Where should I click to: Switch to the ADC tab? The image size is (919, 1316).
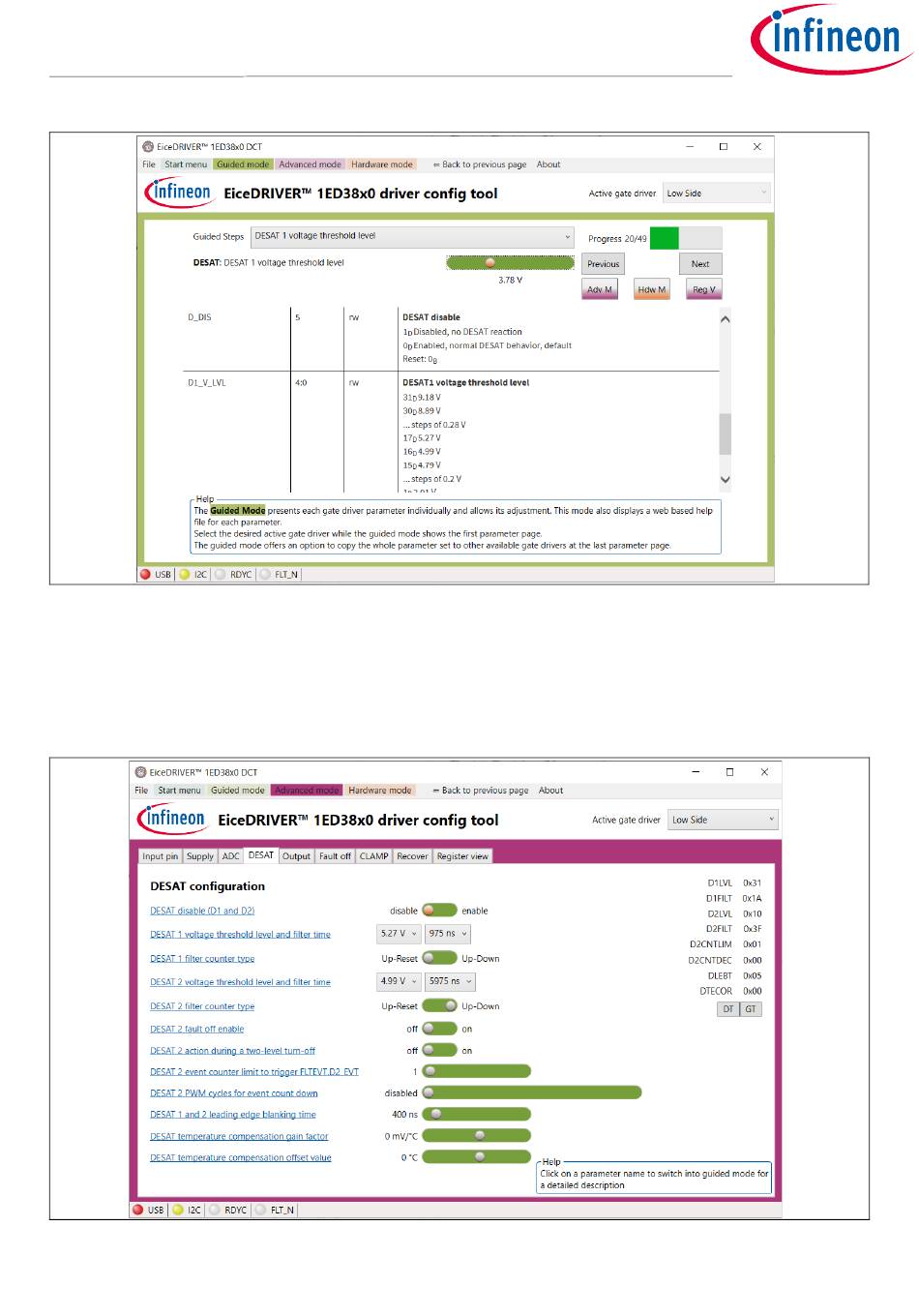[230, 856]
